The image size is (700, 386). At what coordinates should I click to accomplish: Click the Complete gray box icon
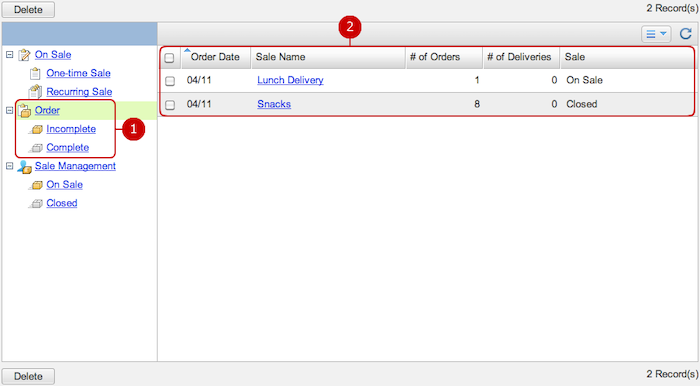coord(37,148)
